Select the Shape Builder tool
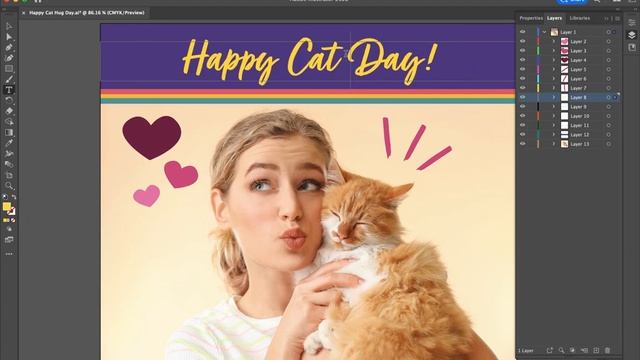The image size is (640, 360). coord(9,122)
